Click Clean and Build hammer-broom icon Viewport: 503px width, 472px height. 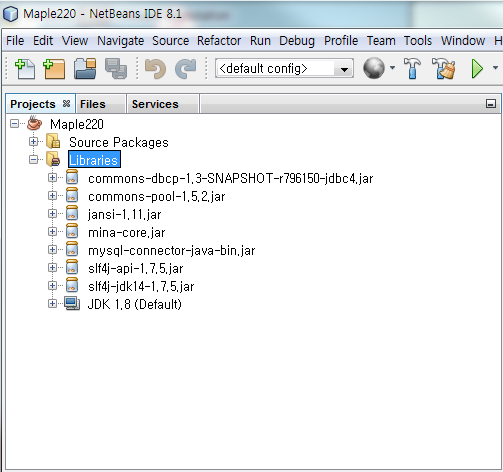click(x=443, y=68)
